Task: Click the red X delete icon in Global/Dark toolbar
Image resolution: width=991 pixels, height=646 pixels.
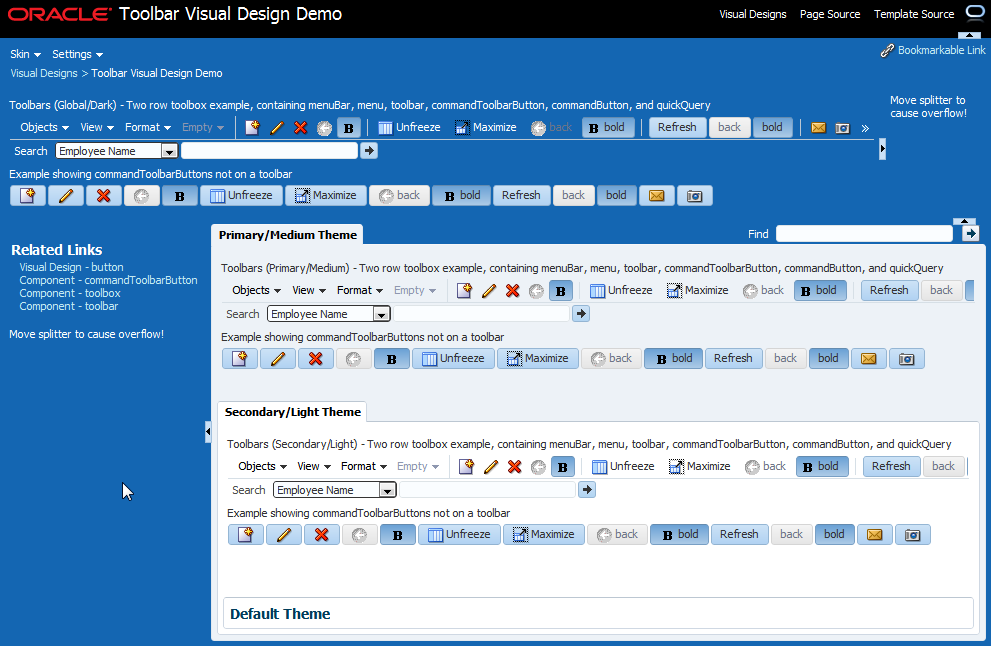Action: pos(300,128)
